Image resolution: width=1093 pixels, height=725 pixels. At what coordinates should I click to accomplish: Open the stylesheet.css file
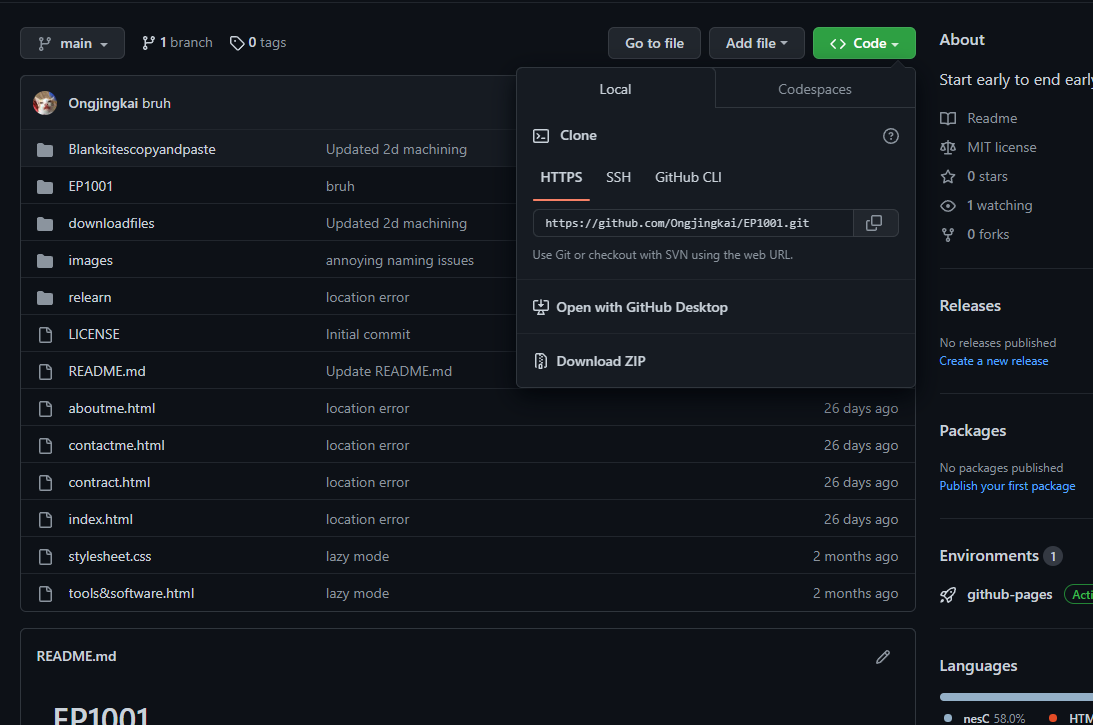(x=110, y=556)
